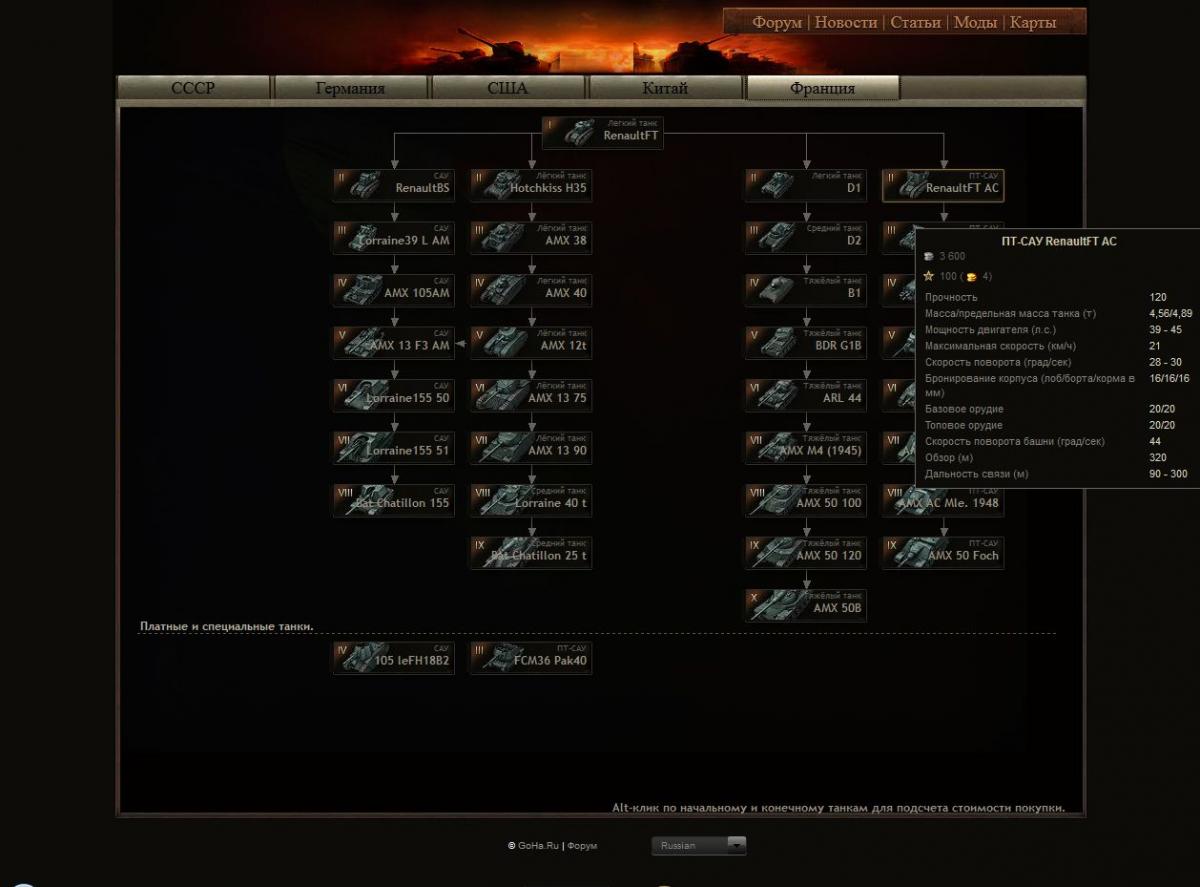This screenshot has width=1200, height=887.
Task: Open the Форум link in top menu
Action: (777, 22)
